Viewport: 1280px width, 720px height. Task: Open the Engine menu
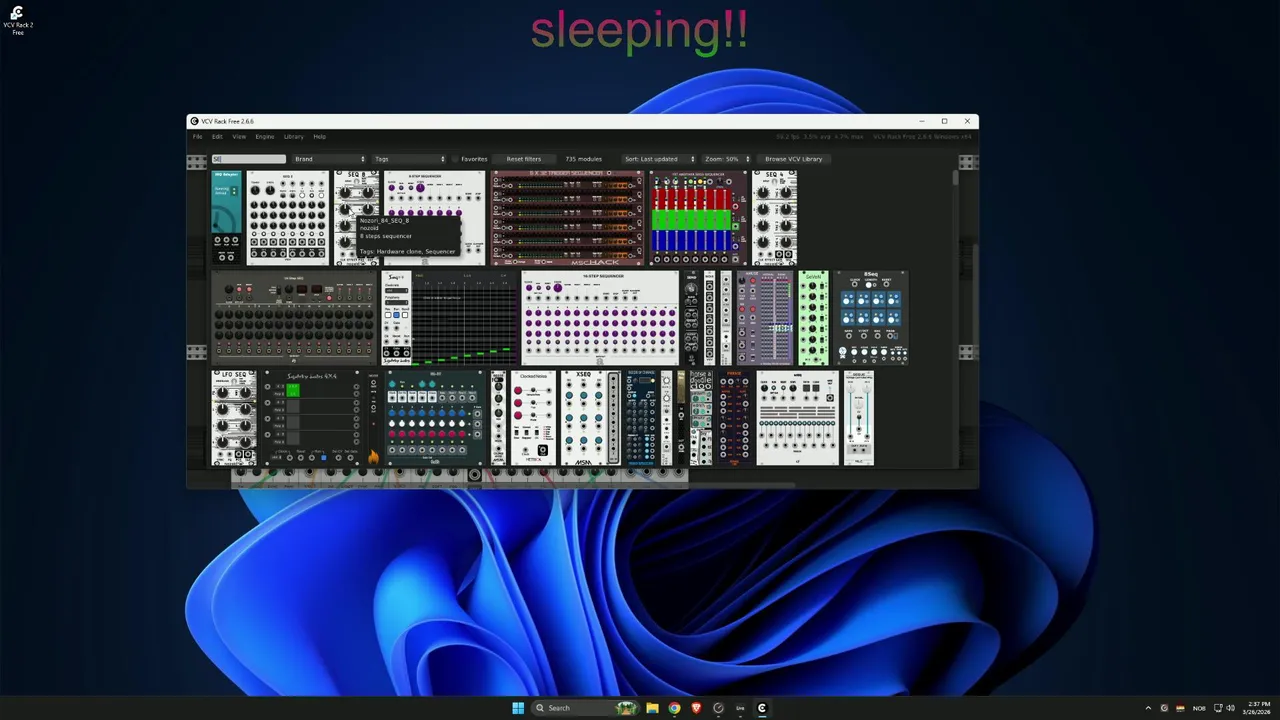point(264,136)
